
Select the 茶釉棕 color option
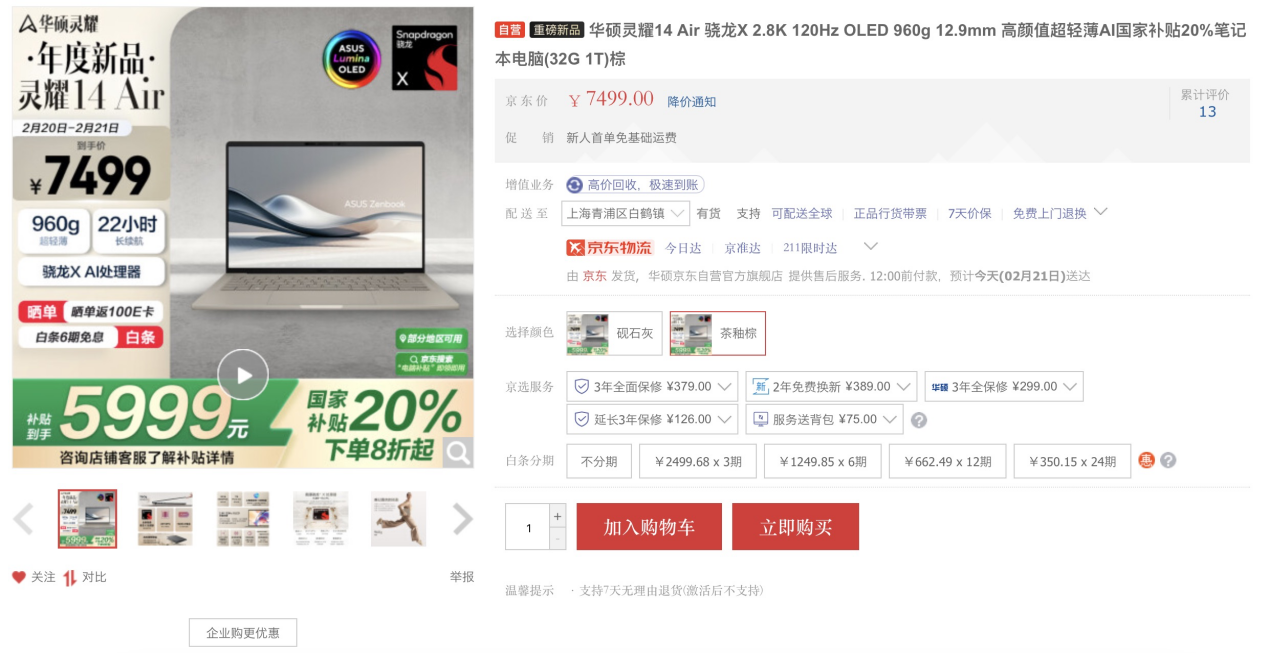[x=718, y=333]
